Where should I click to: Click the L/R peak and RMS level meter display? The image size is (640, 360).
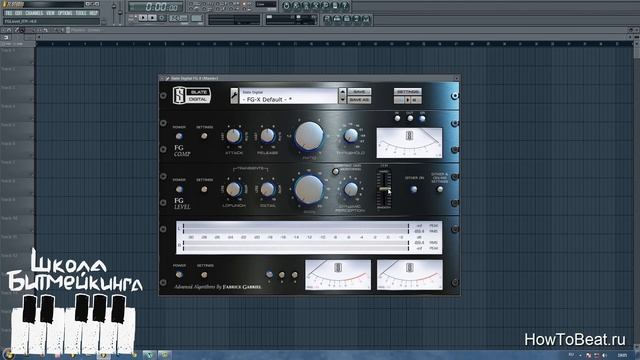click(x=309, y=237)
